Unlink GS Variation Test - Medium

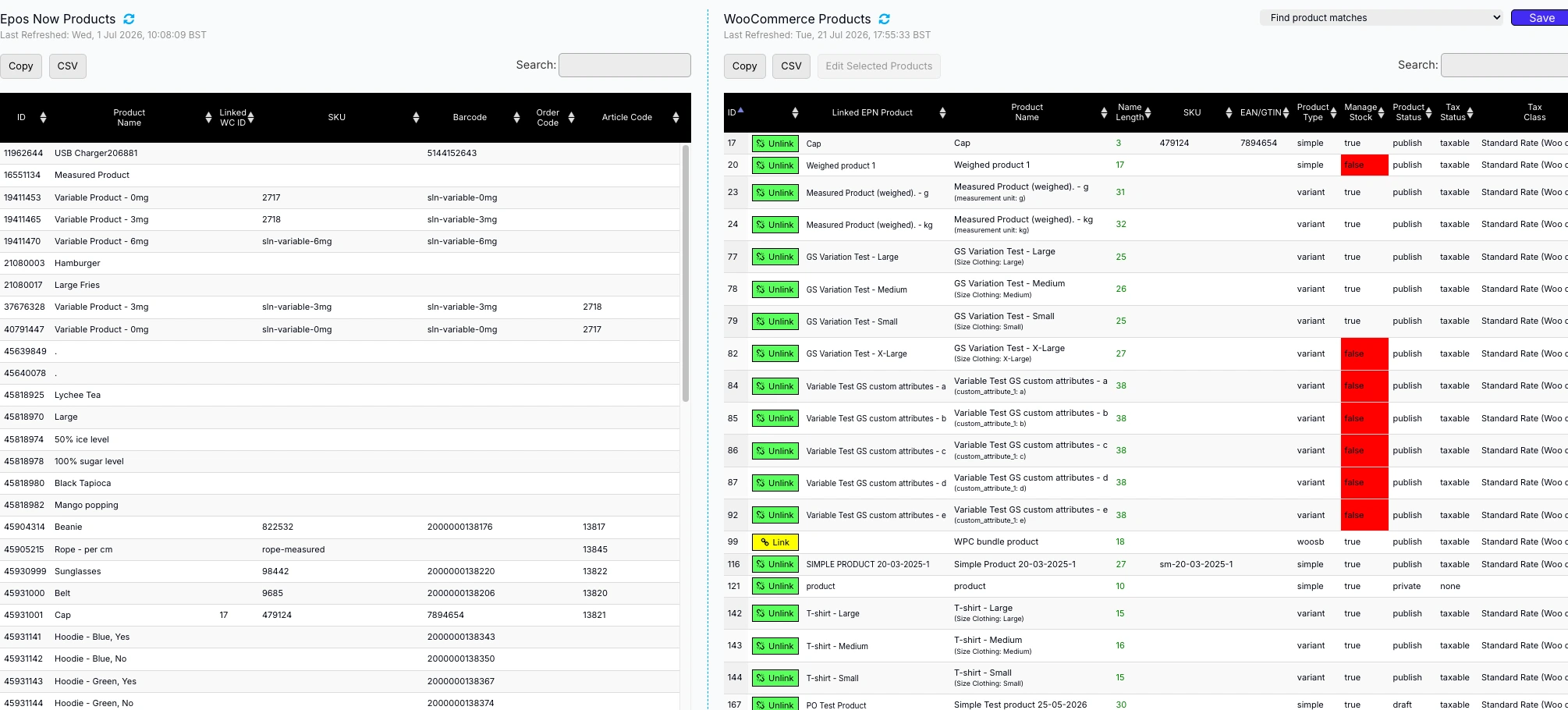tap(775, 289)
